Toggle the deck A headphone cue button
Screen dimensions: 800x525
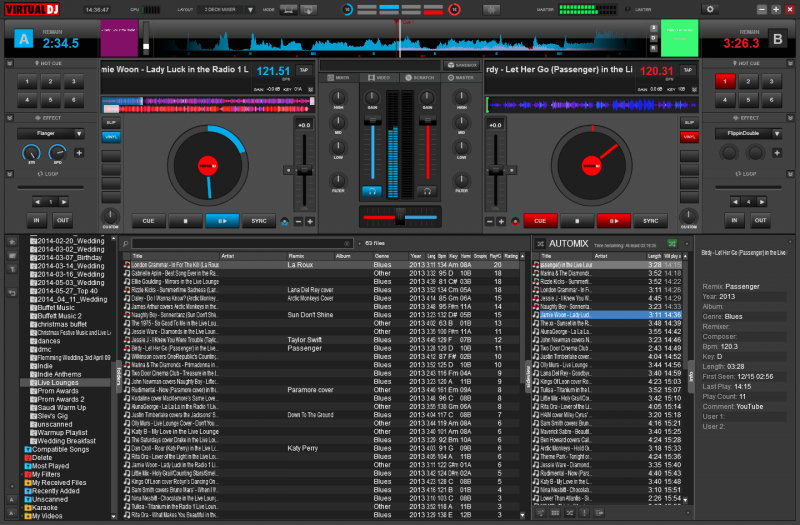(x=372, y=191)
